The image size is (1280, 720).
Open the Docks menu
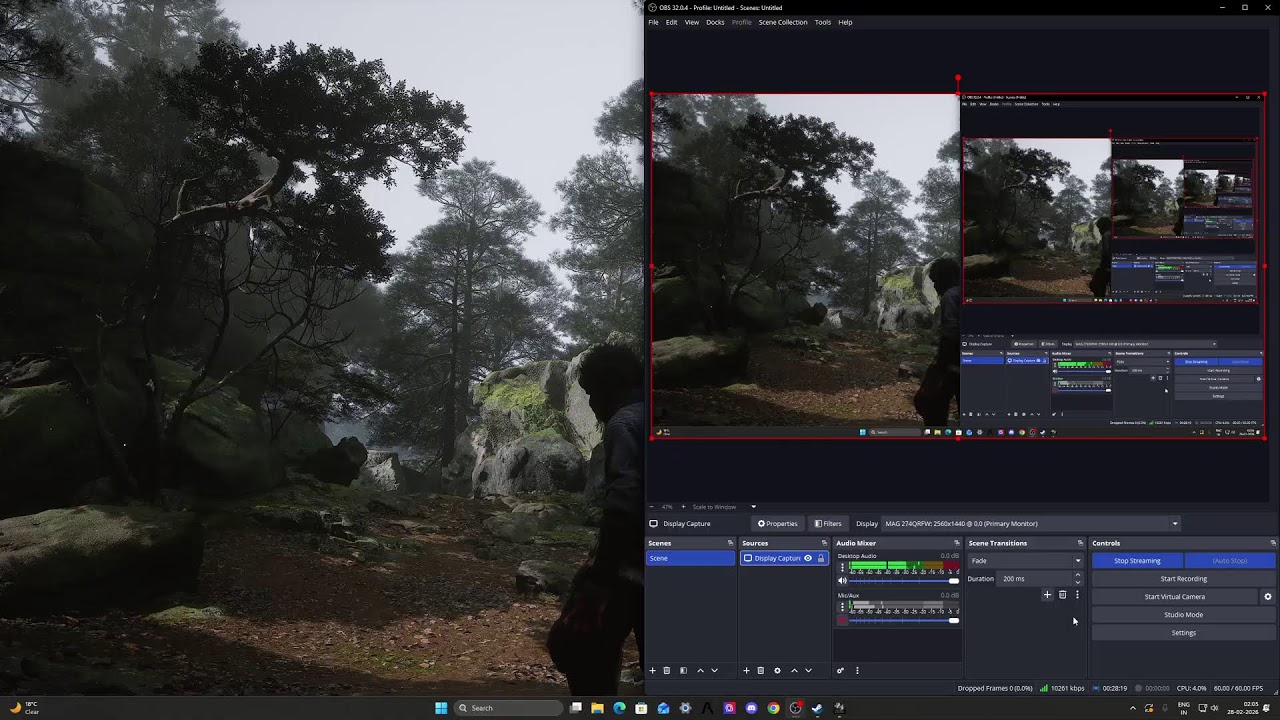715,22
